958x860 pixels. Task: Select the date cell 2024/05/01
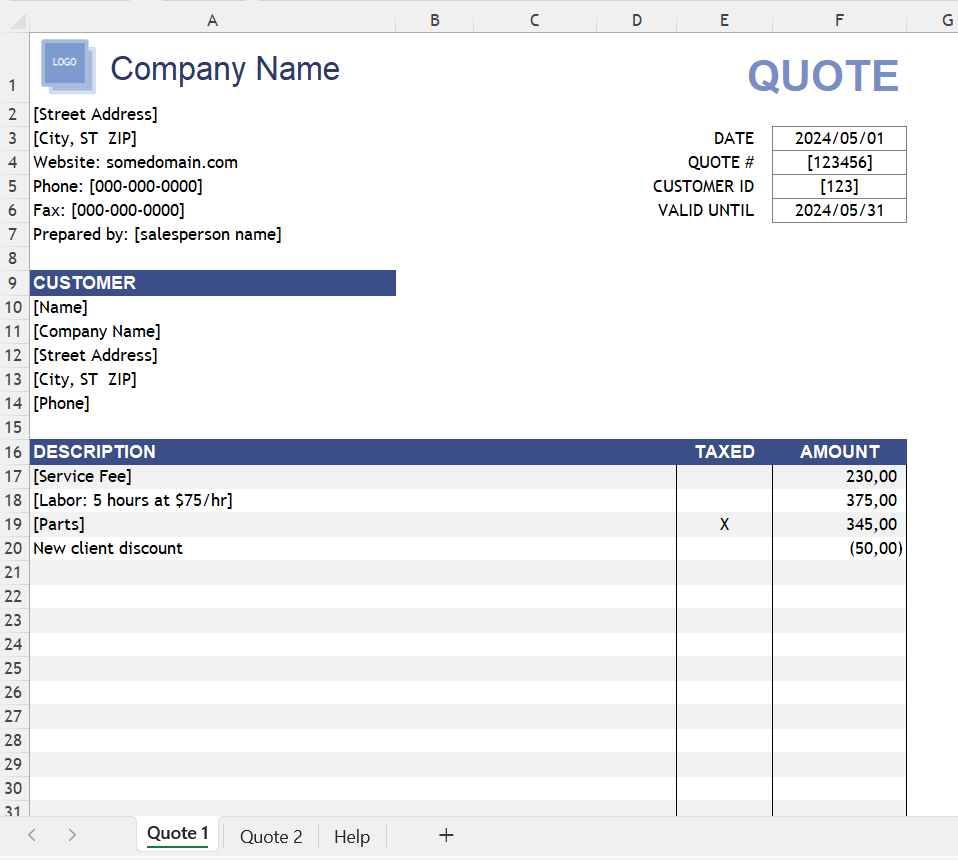coord(839,138)
